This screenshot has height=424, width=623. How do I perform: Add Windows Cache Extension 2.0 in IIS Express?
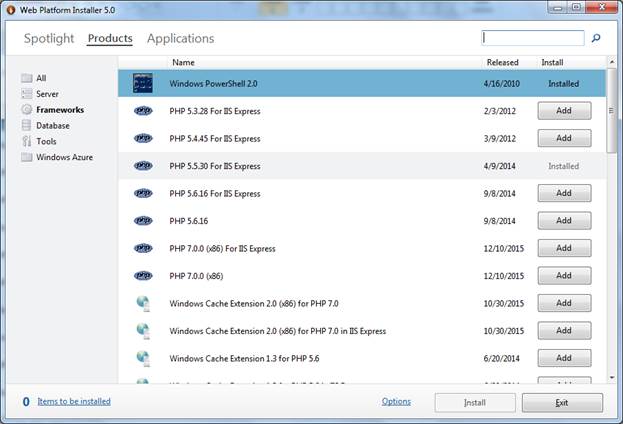[x=564, y=330]
